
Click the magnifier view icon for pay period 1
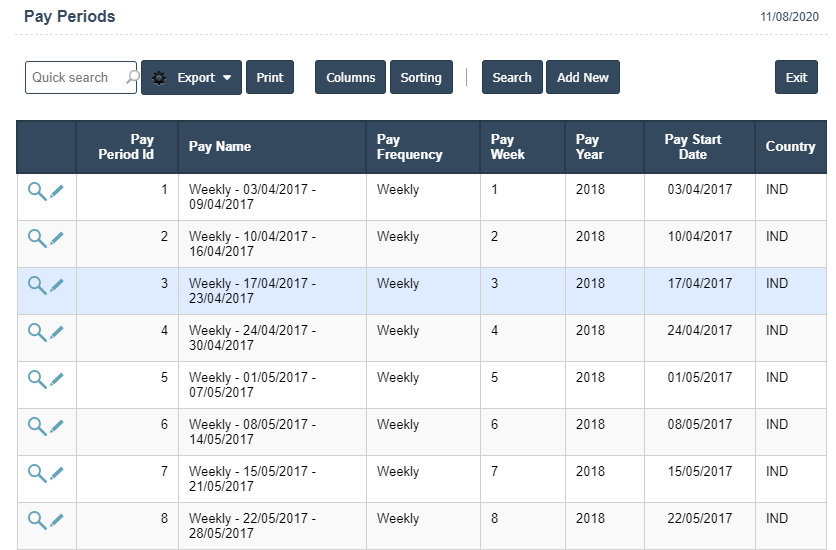coord(36,191)
